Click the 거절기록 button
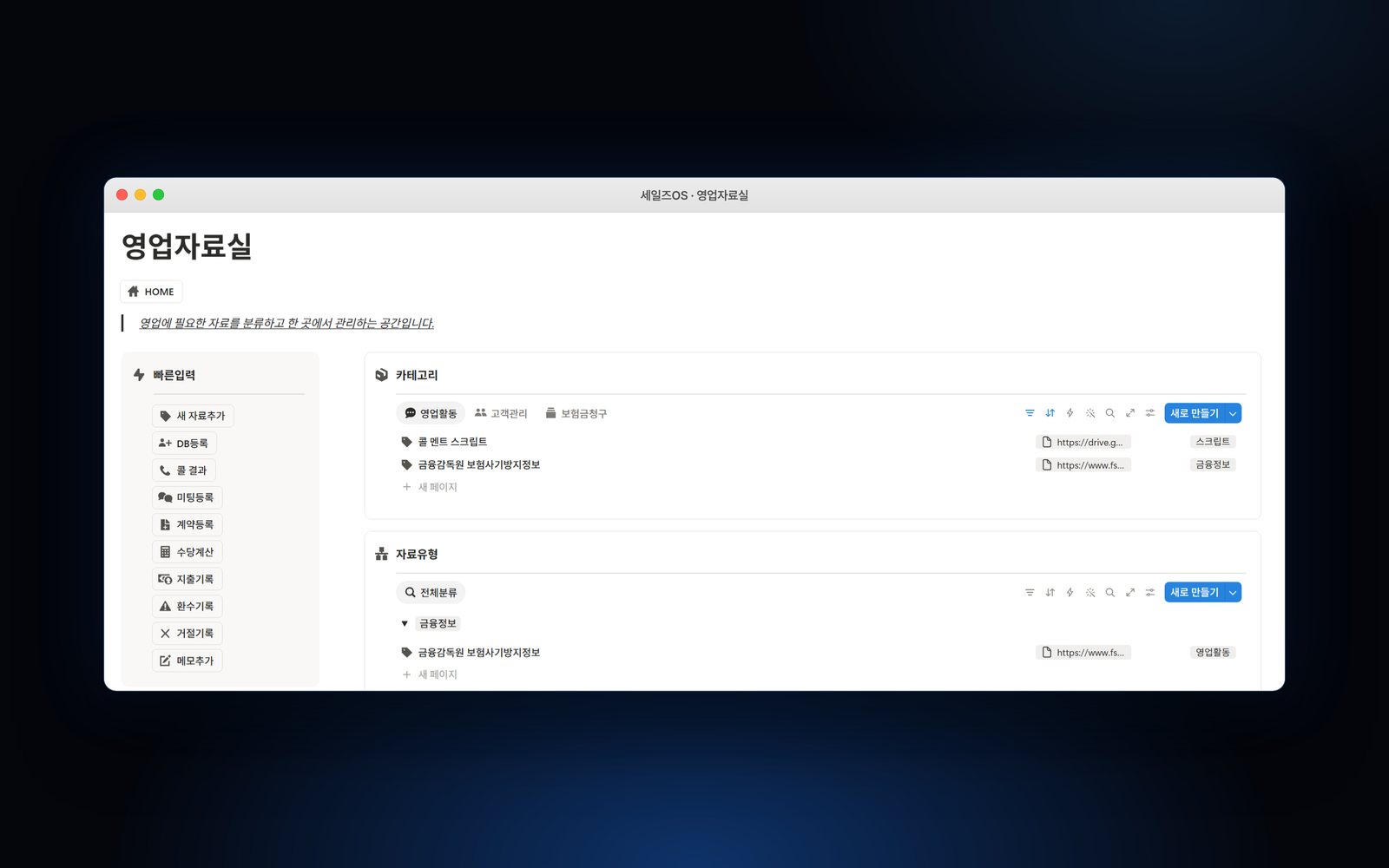Image resolution: width=1389 pixels, height=868 pixels. coord(188,634)
